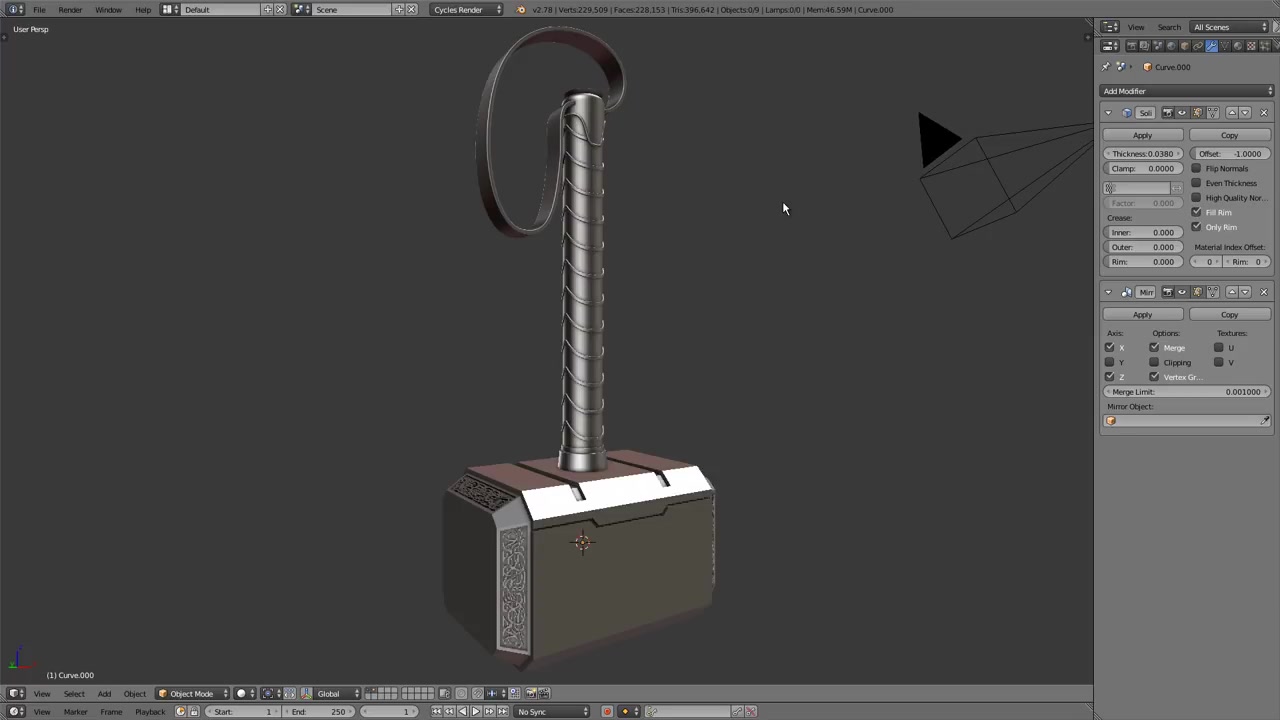Open the Modifiers wrench tab in Properties
Screen dimensions: 1280x720
(x=1211, y=46)
